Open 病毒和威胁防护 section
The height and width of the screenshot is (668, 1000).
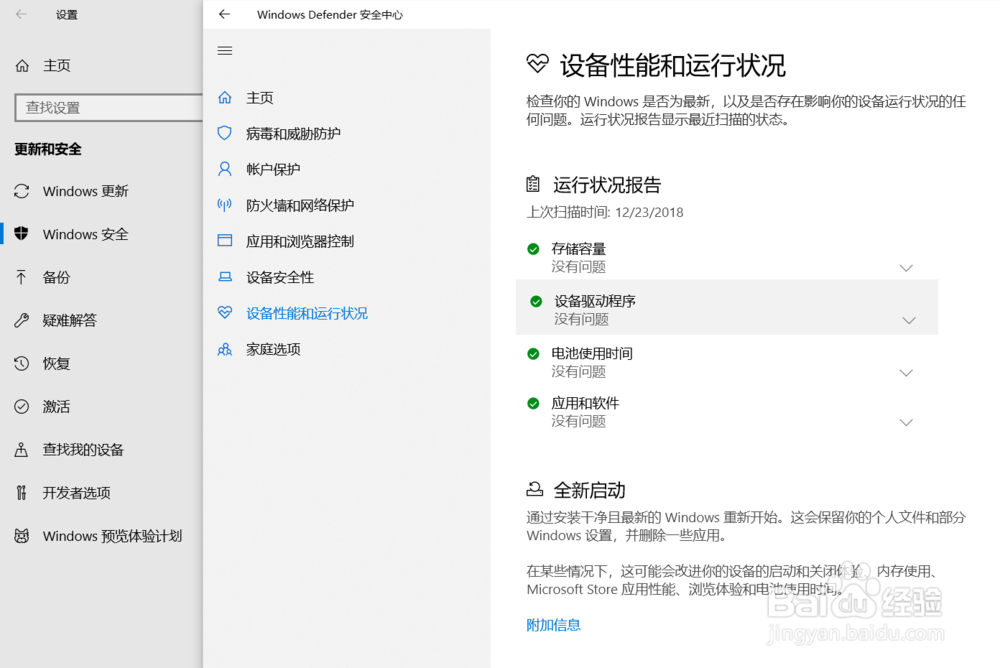point(293,133)
